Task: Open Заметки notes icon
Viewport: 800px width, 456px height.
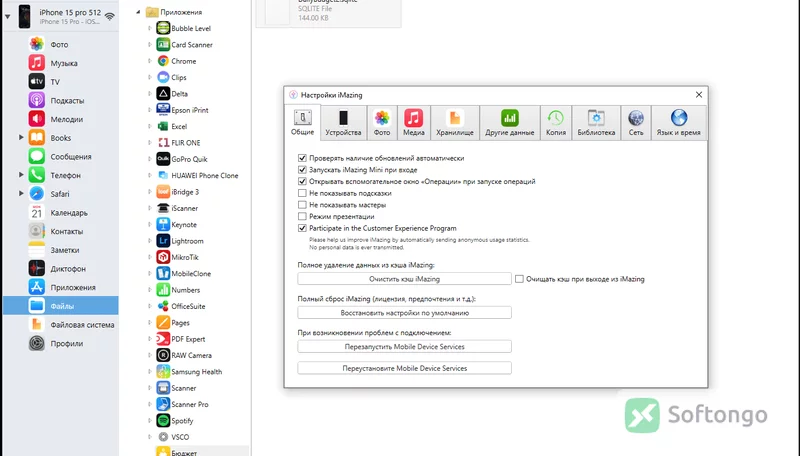Action: pos(36,250)
